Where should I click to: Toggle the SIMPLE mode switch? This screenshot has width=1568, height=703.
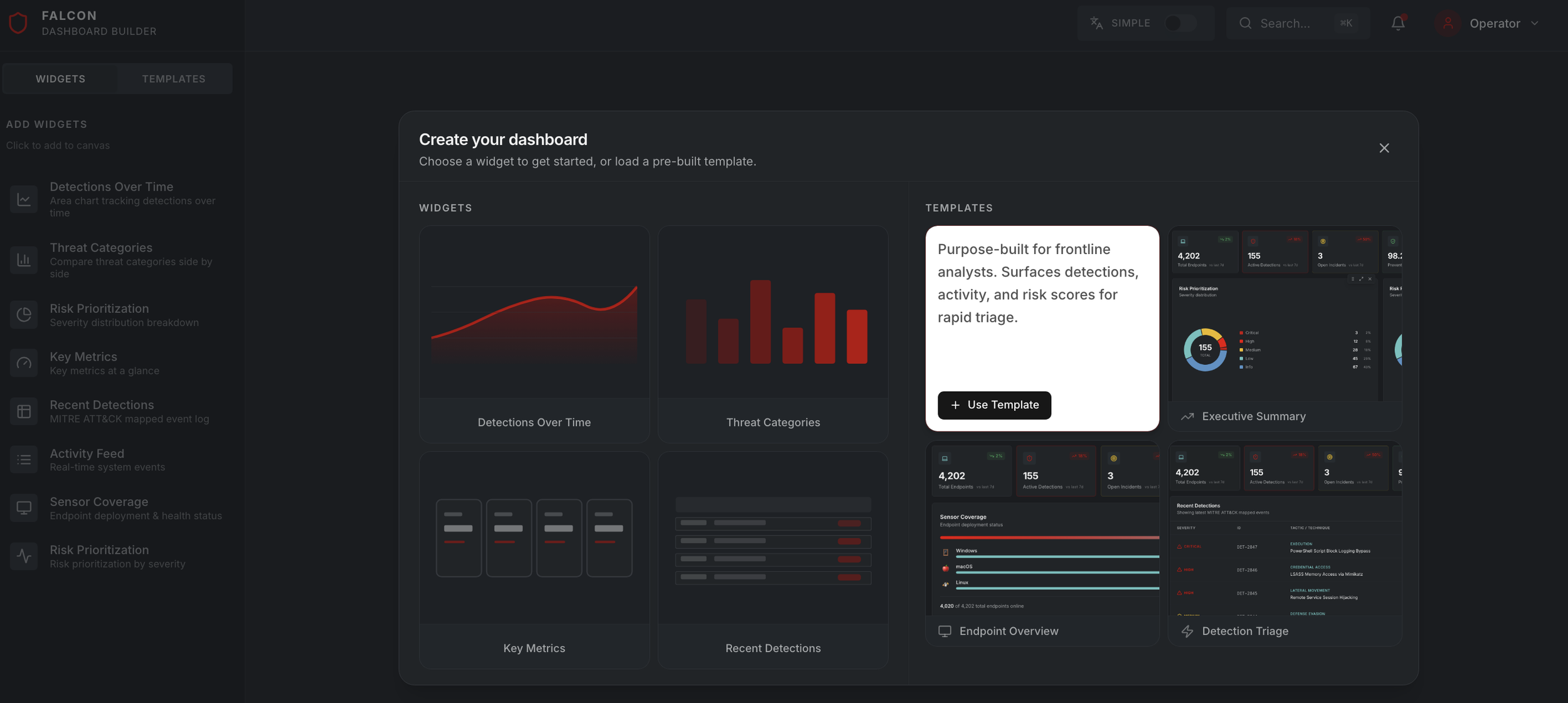tap(1179, 23)
